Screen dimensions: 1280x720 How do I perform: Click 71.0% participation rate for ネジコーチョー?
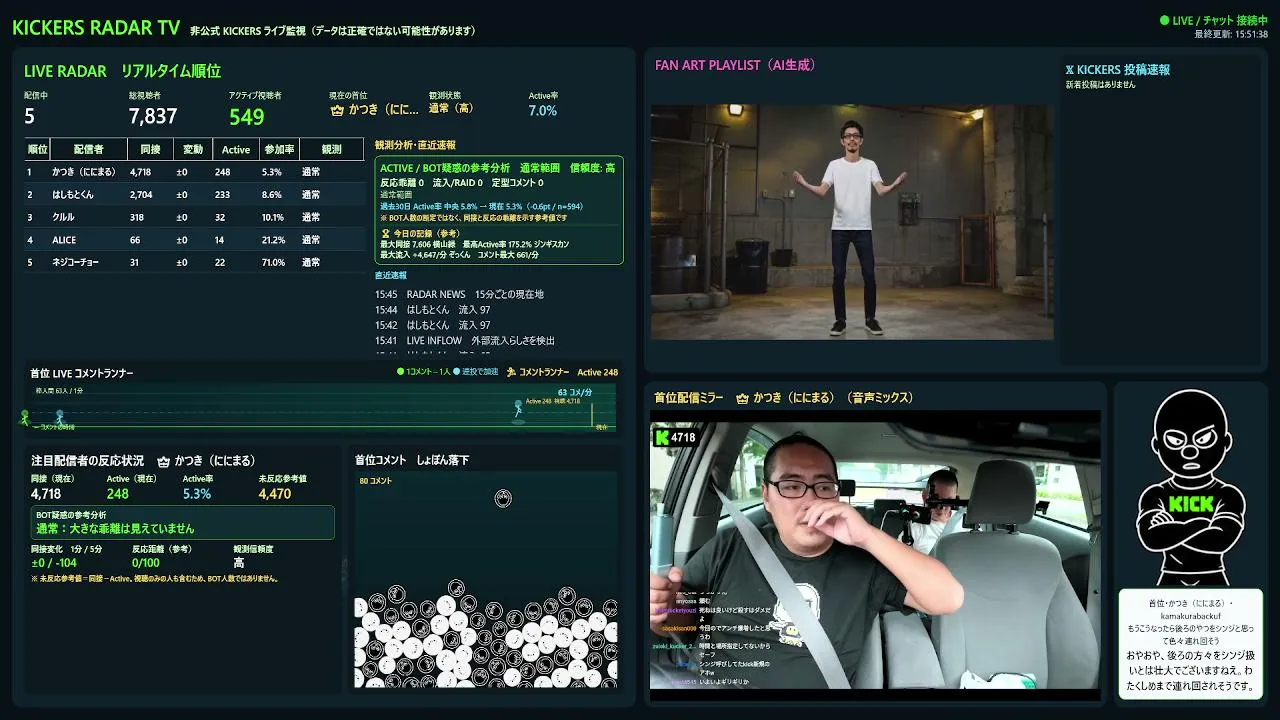point(273,262)
